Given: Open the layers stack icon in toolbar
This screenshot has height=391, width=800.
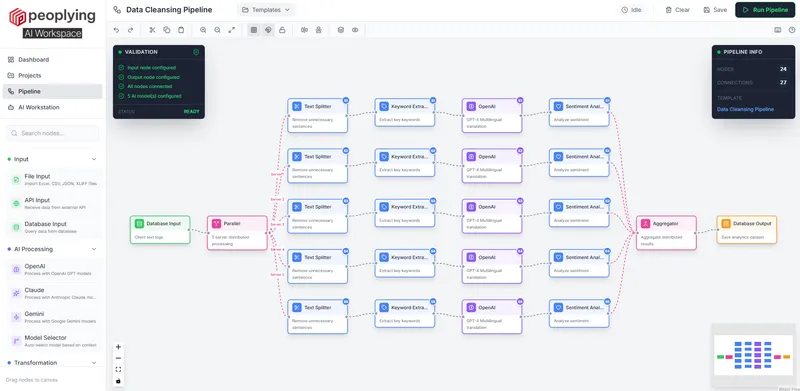Looking at the screenshot, I should (x=341, y=30).
